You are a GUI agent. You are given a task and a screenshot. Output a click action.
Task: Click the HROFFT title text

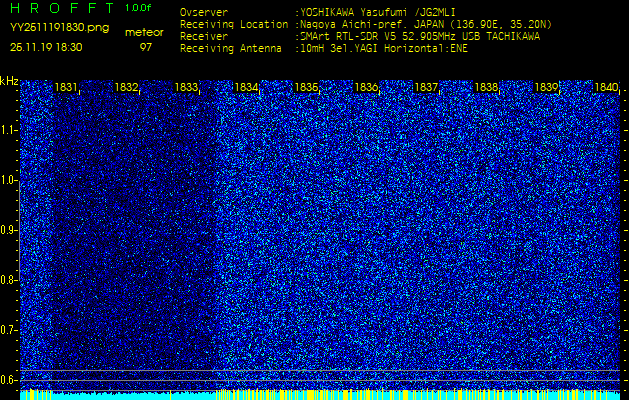pyautogui.click(x=62, y=8)
